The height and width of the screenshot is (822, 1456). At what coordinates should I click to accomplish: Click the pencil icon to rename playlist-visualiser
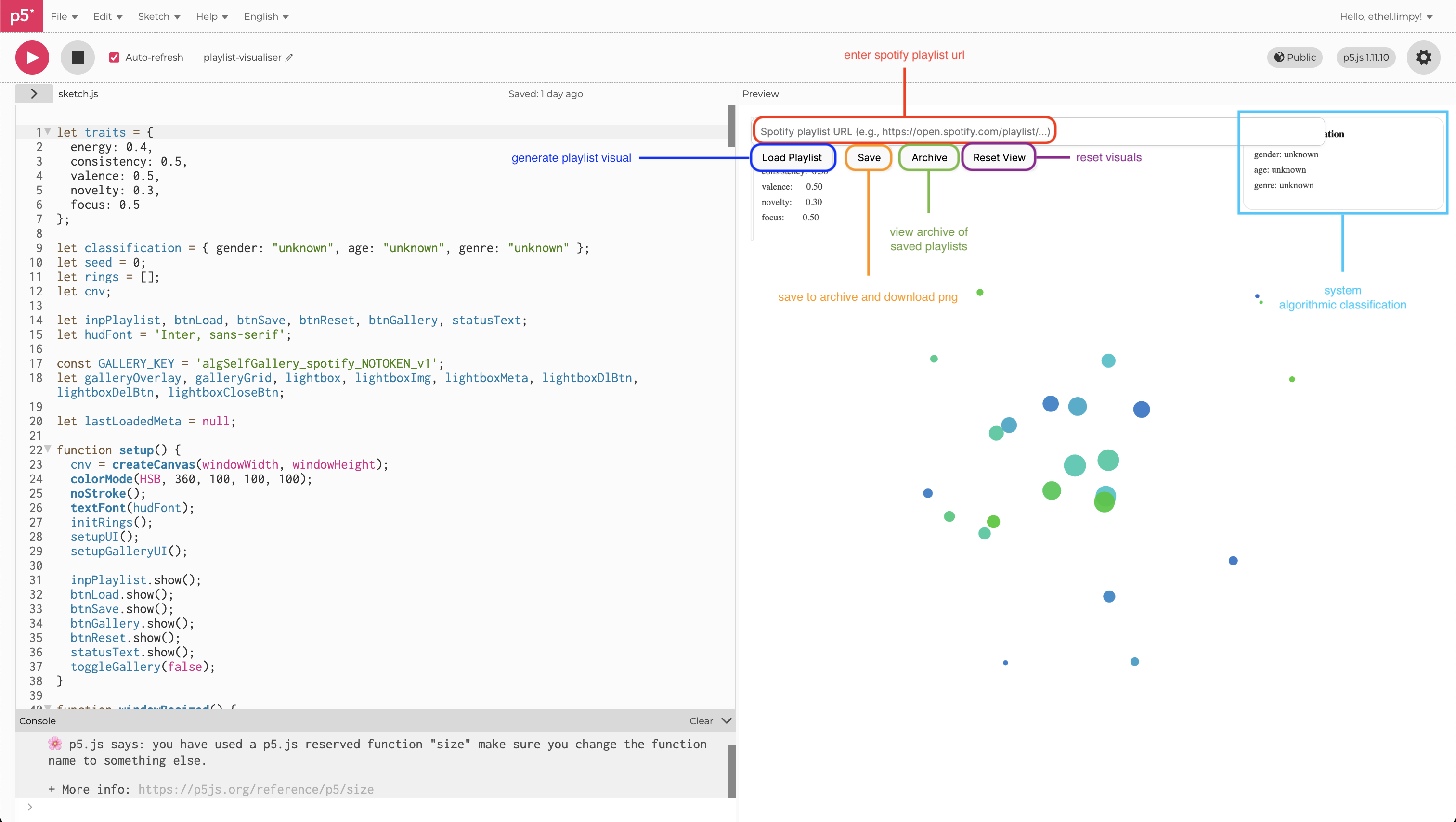pyautogui.click(x=289, y=58)
